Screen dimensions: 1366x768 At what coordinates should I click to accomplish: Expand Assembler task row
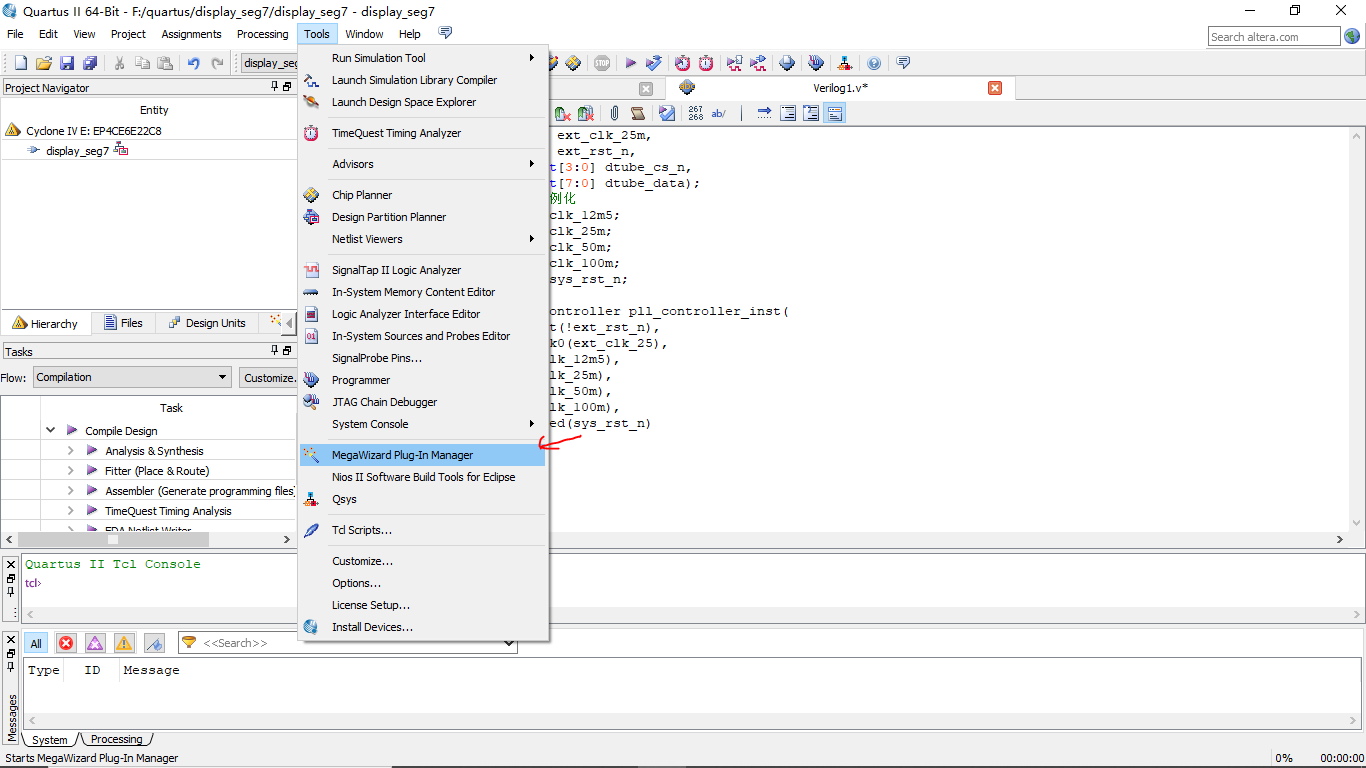tap(70, 491)
